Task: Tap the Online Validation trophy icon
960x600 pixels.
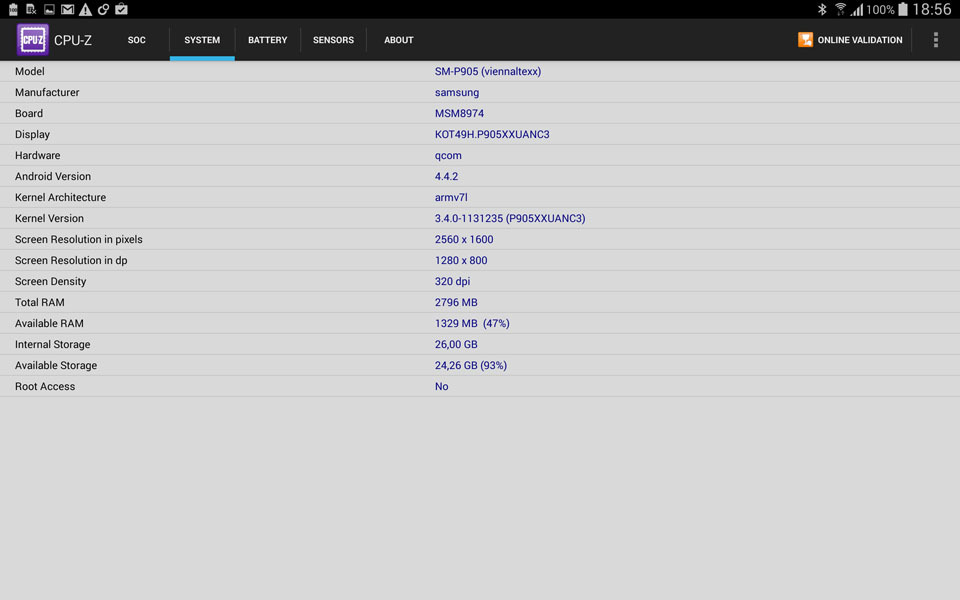Action: (805, 40)
